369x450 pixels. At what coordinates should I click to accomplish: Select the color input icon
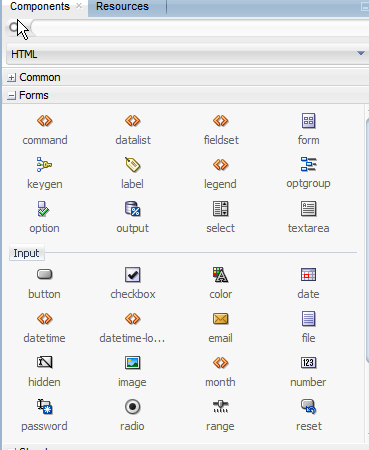point(220,275)
